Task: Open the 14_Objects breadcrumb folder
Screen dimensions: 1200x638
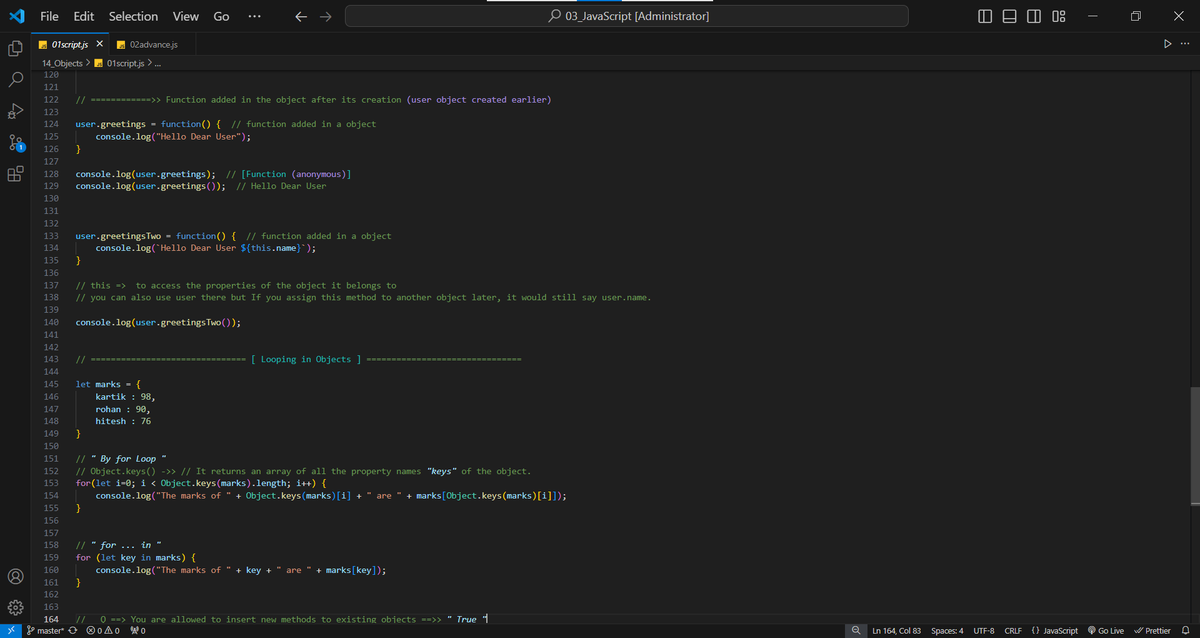Action: point(61,63)
